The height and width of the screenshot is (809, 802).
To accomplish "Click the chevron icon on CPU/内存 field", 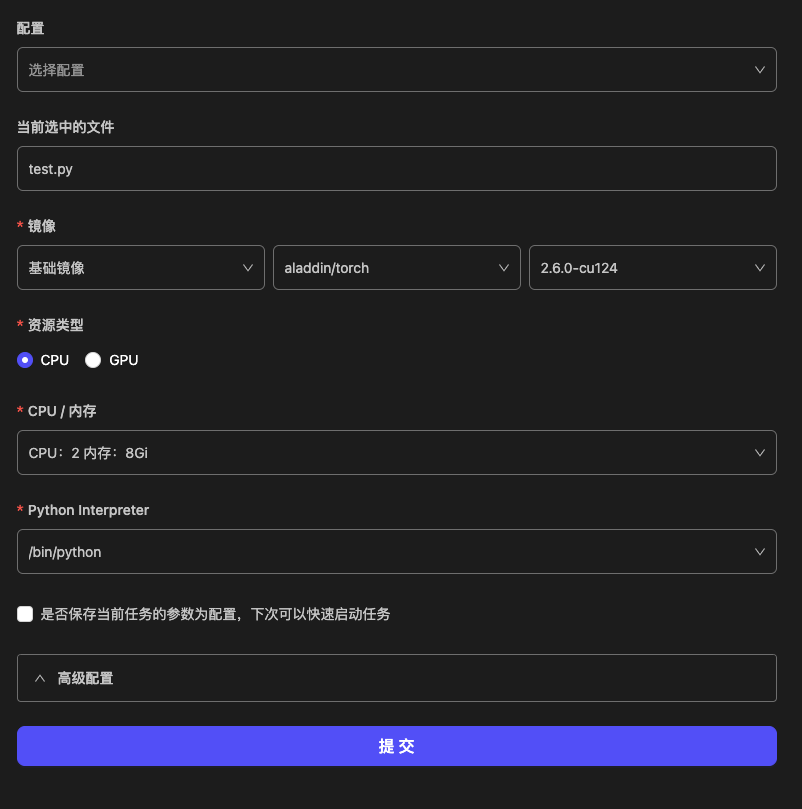I will coord(761,452).
